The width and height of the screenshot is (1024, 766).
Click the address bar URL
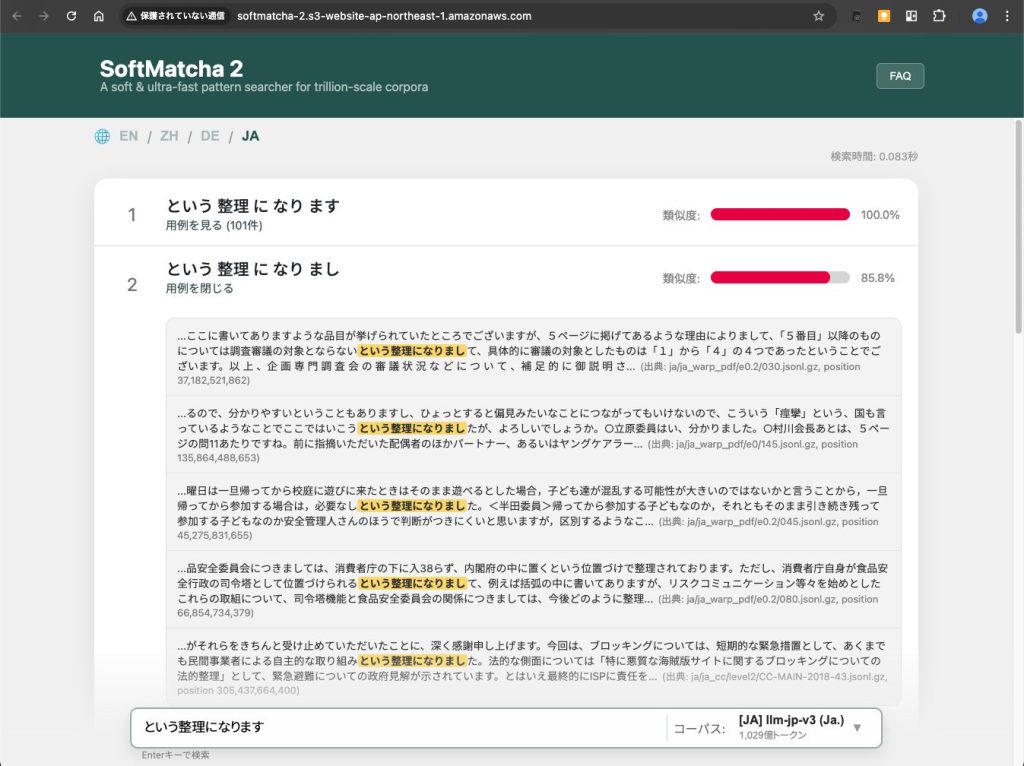[384, 16]
